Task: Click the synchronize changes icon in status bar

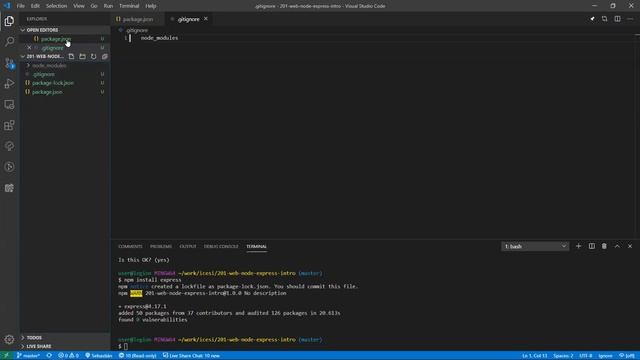Action: click(x=49, y=356)
